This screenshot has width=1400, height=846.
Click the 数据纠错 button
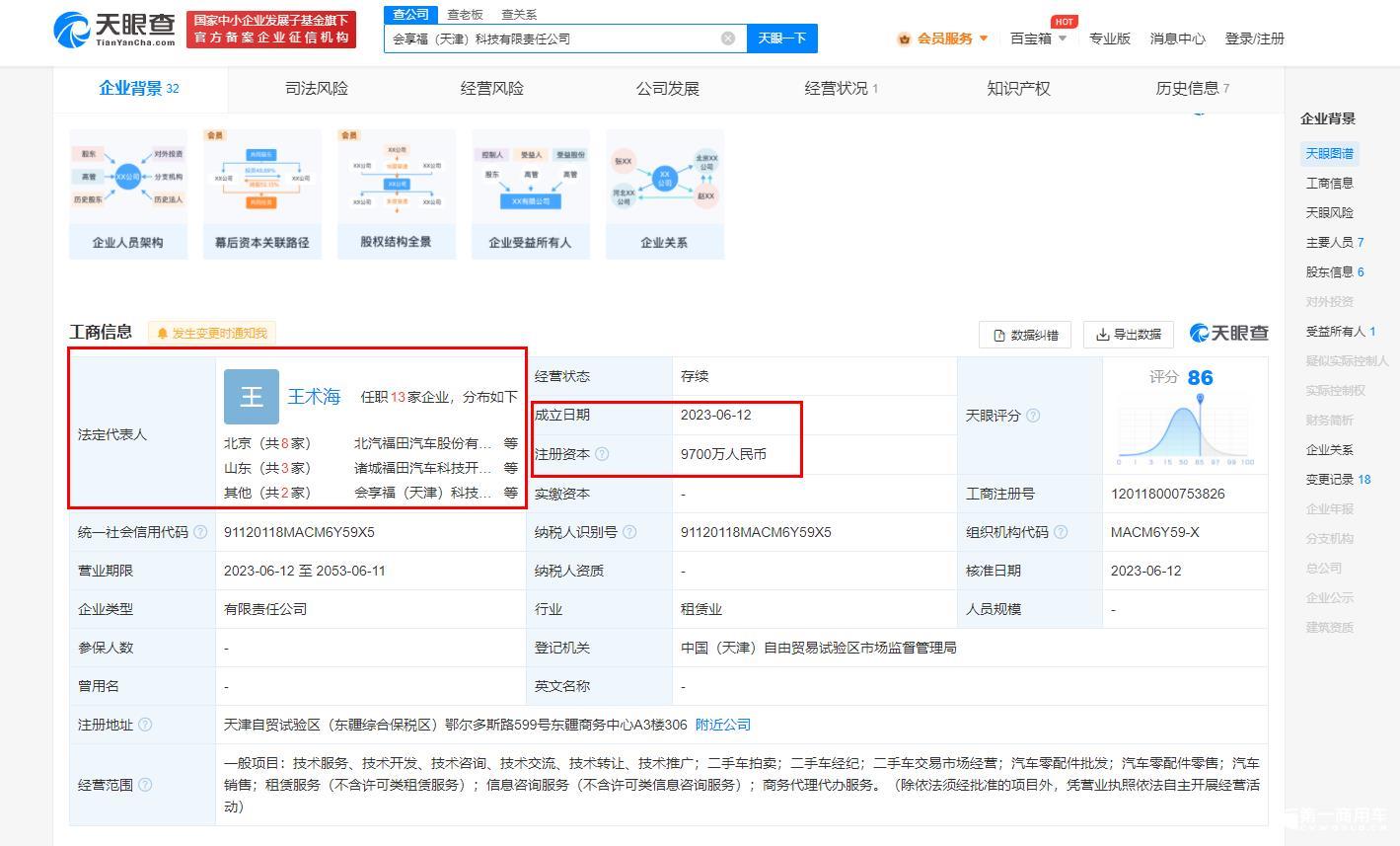coord(1025,335)
